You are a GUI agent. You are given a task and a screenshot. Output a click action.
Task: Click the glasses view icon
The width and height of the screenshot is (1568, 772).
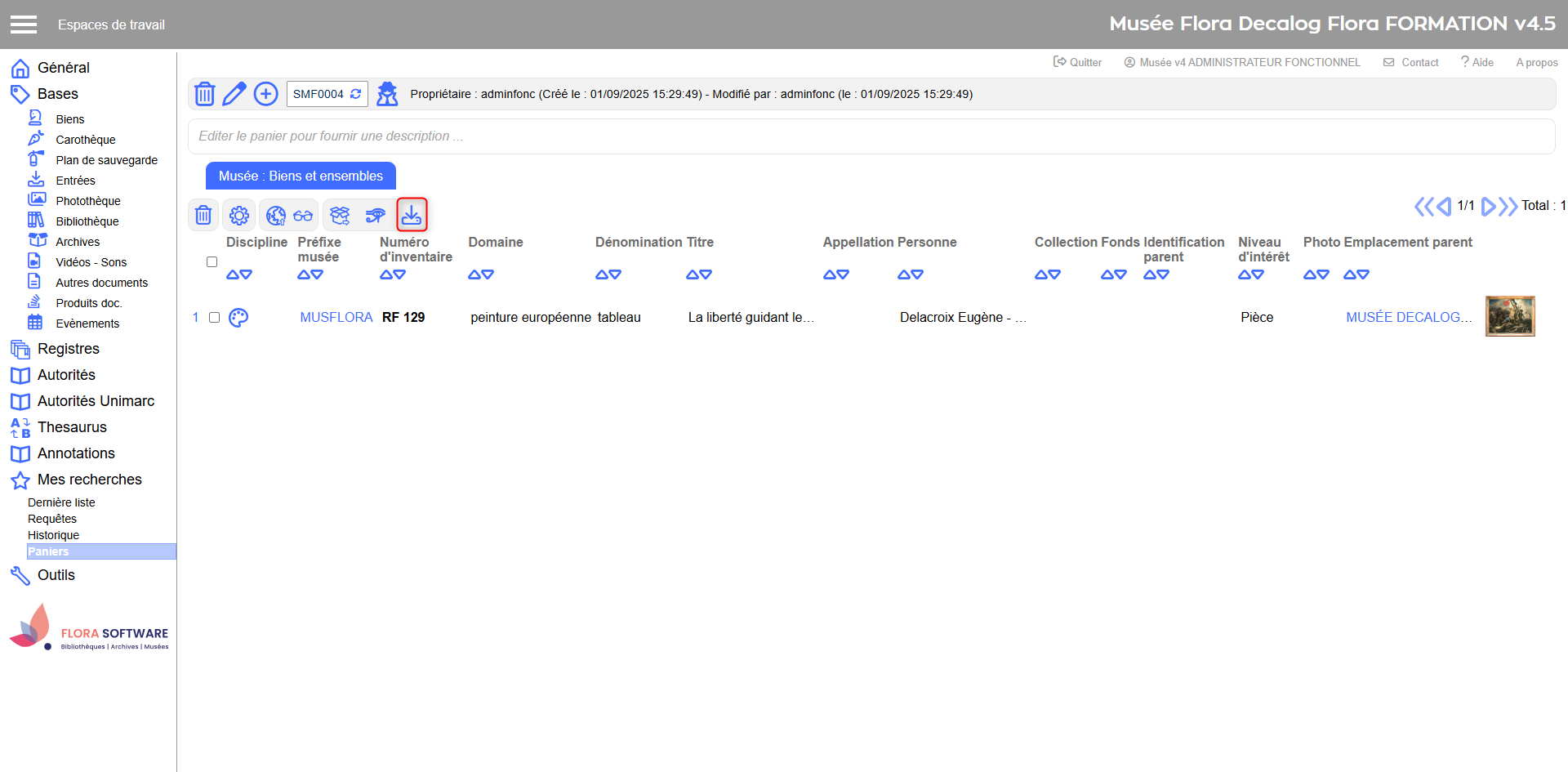[x=303, y=216]
